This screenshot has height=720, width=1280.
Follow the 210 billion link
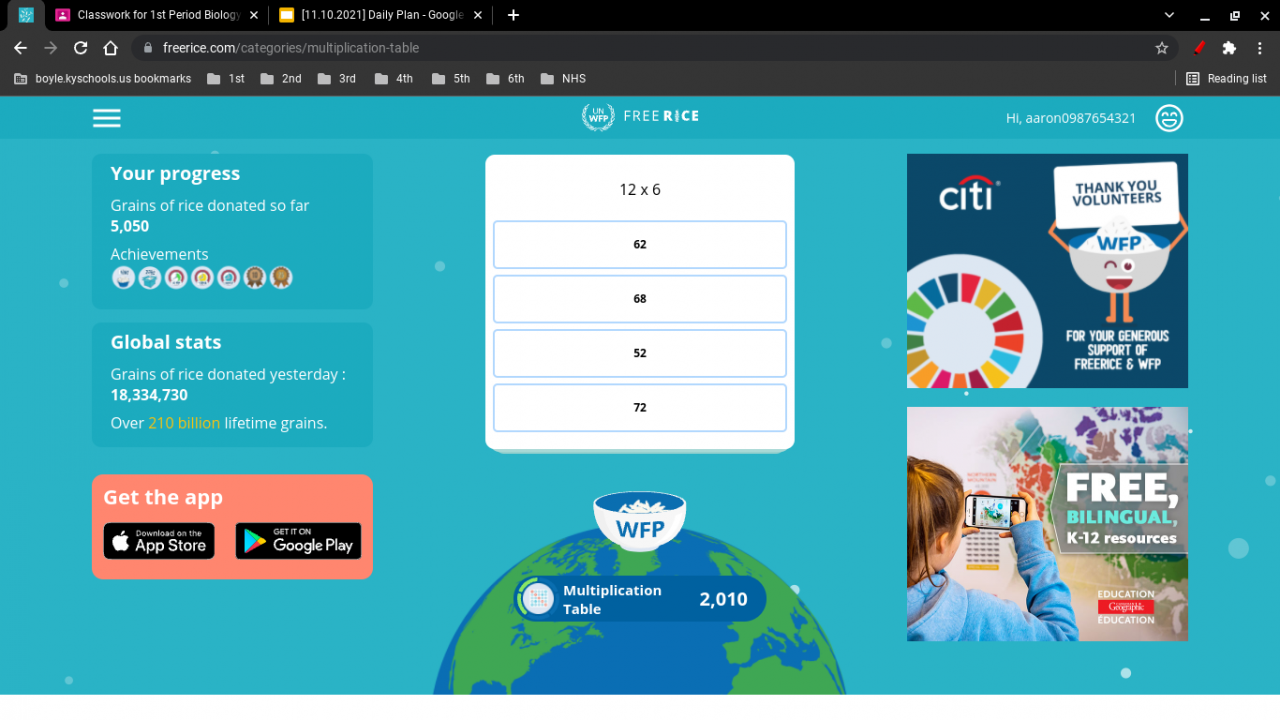184,423
